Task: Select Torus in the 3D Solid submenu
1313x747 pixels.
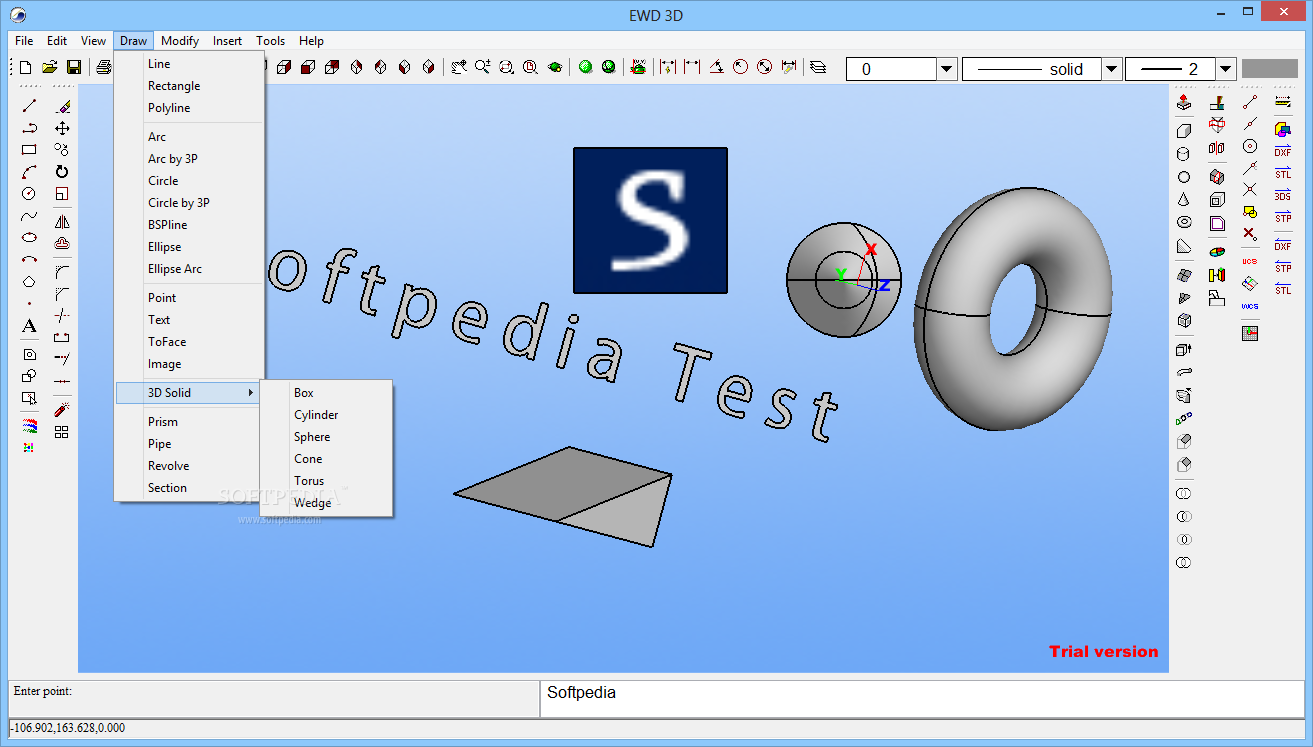Action: (309, 481)
